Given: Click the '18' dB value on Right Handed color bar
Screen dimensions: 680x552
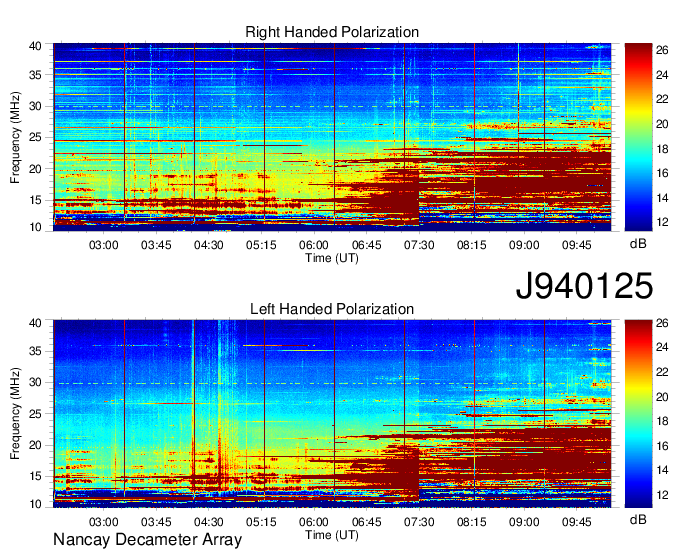Looking at the screenshot, I should point(662,149).
